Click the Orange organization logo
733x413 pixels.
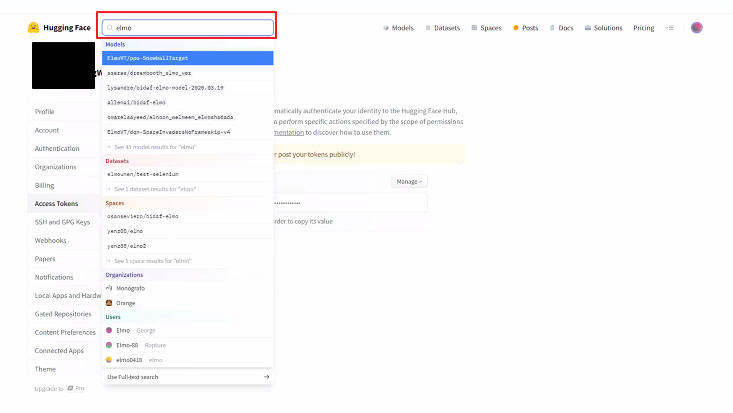(x=109, y=303)
